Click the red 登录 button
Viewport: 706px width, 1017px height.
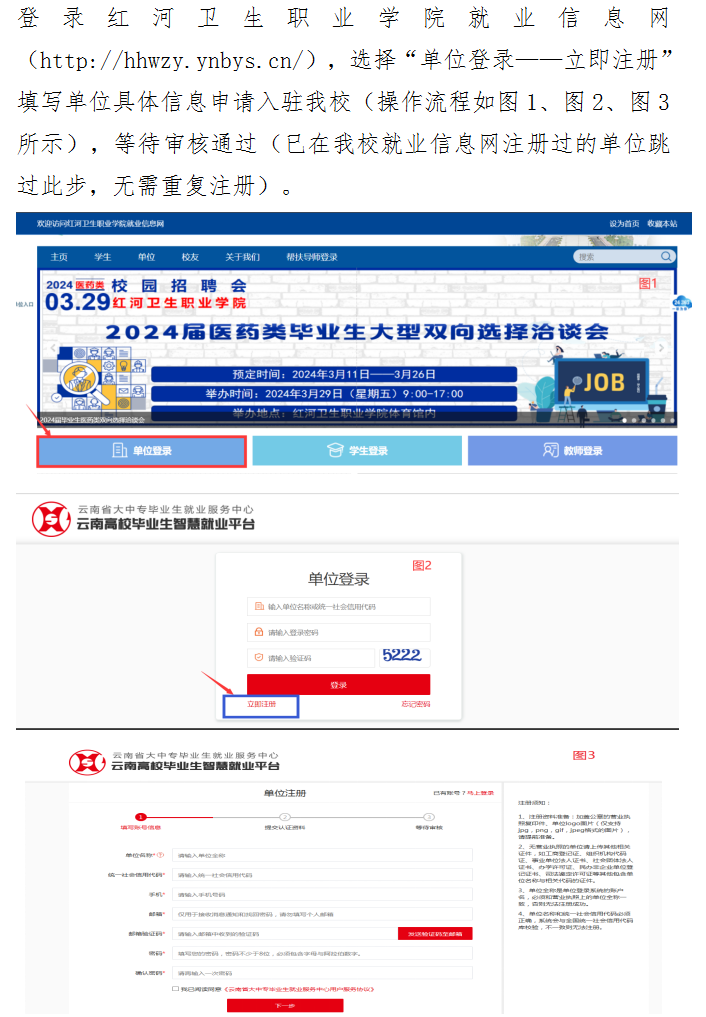coord(338,685)
